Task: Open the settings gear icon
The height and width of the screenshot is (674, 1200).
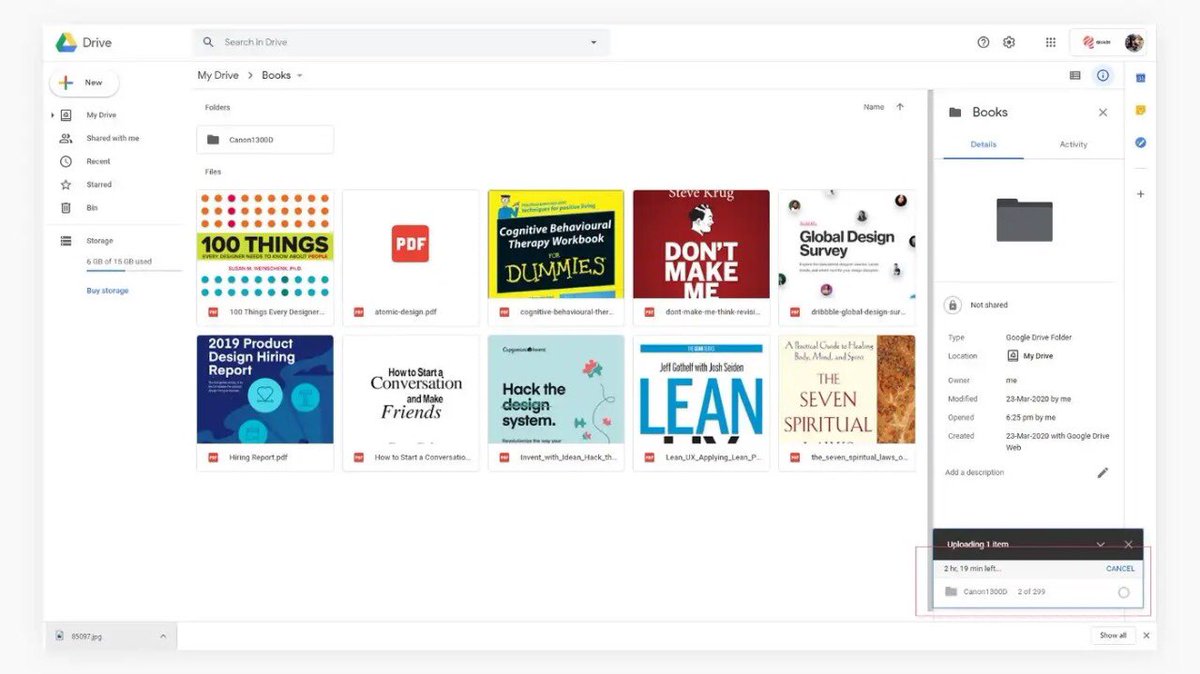Action: (x=1009, y=42)
